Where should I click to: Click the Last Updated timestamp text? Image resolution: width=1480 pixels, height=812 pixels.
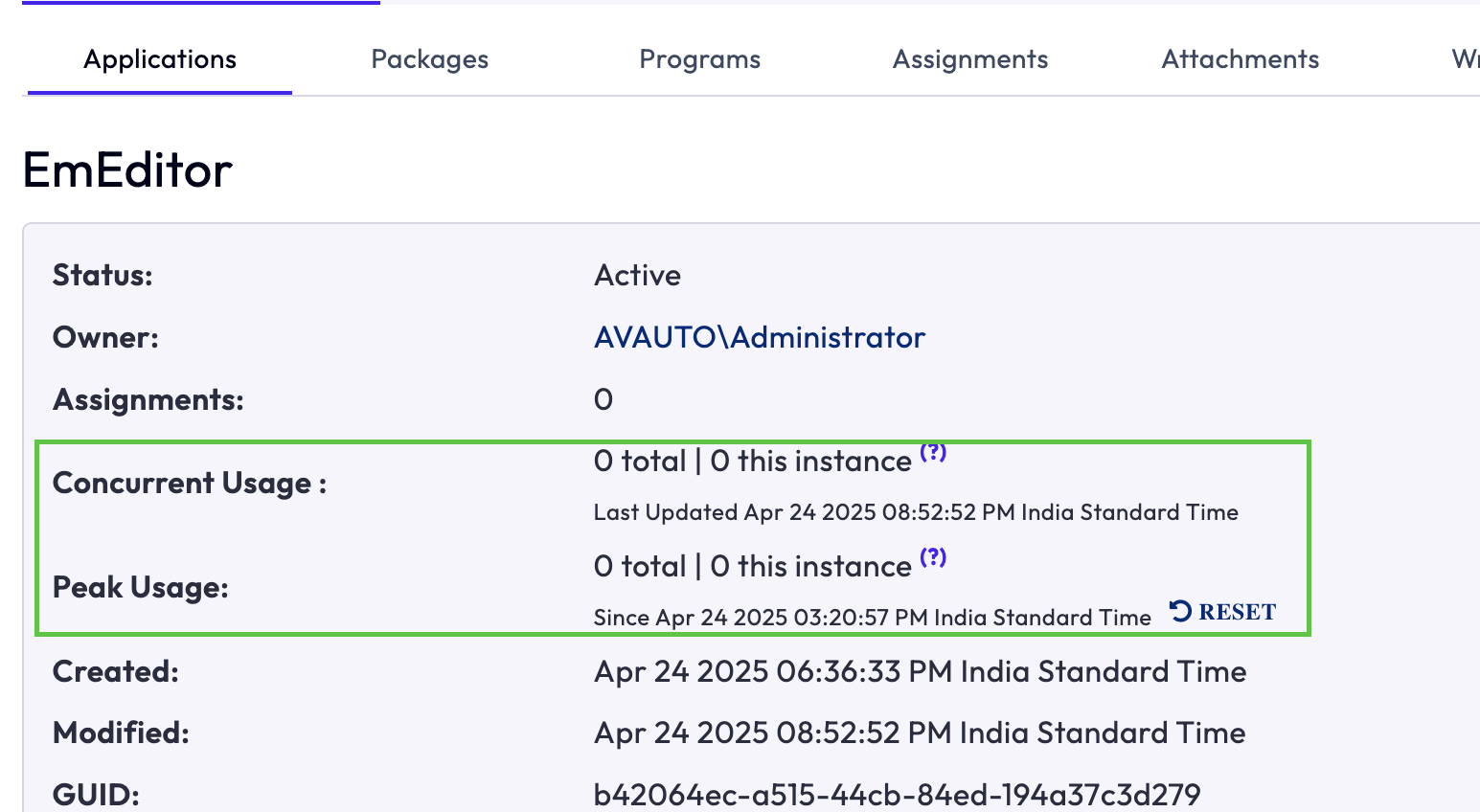[x=916, y=512]
